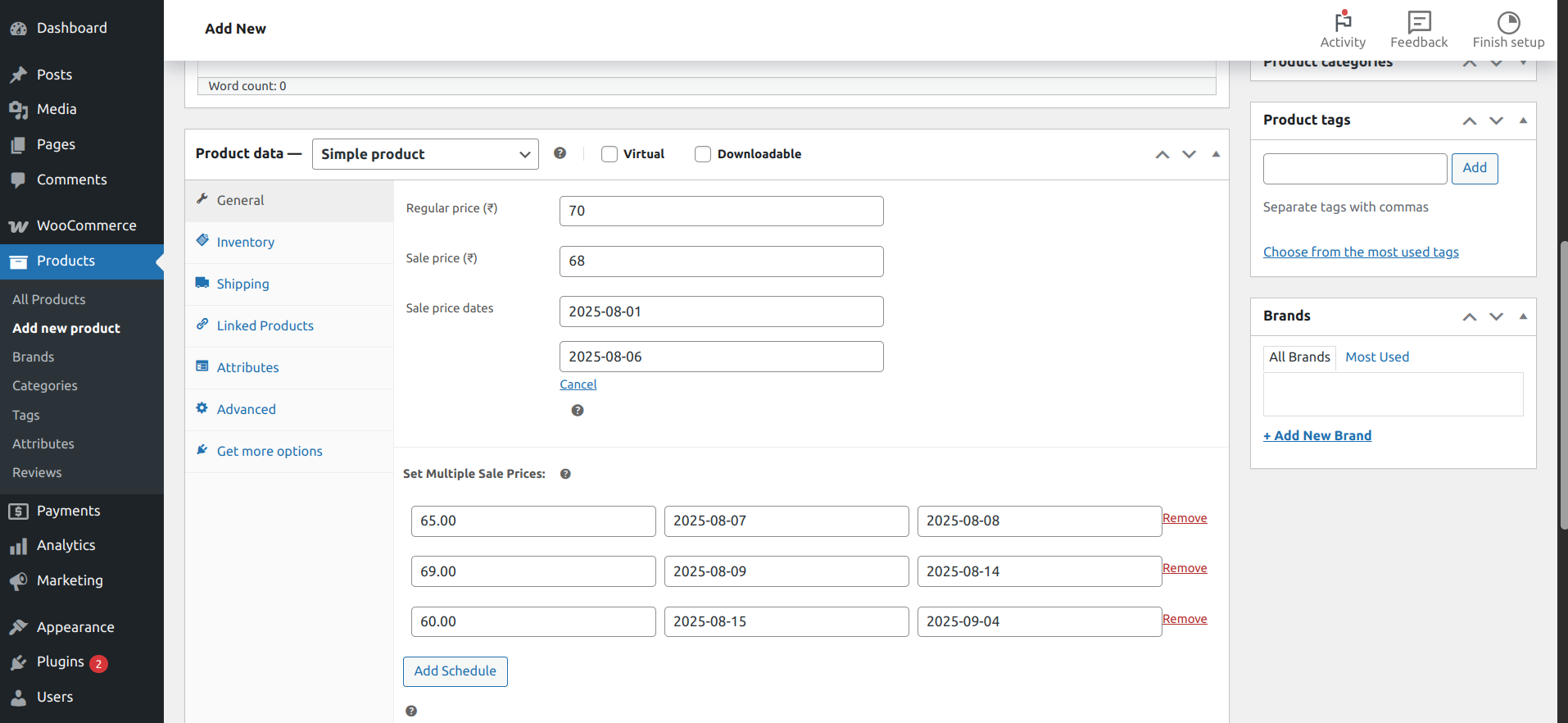The image size is (1568, 723).
Task: Move Product data panel down
Action: point(1189,154)
